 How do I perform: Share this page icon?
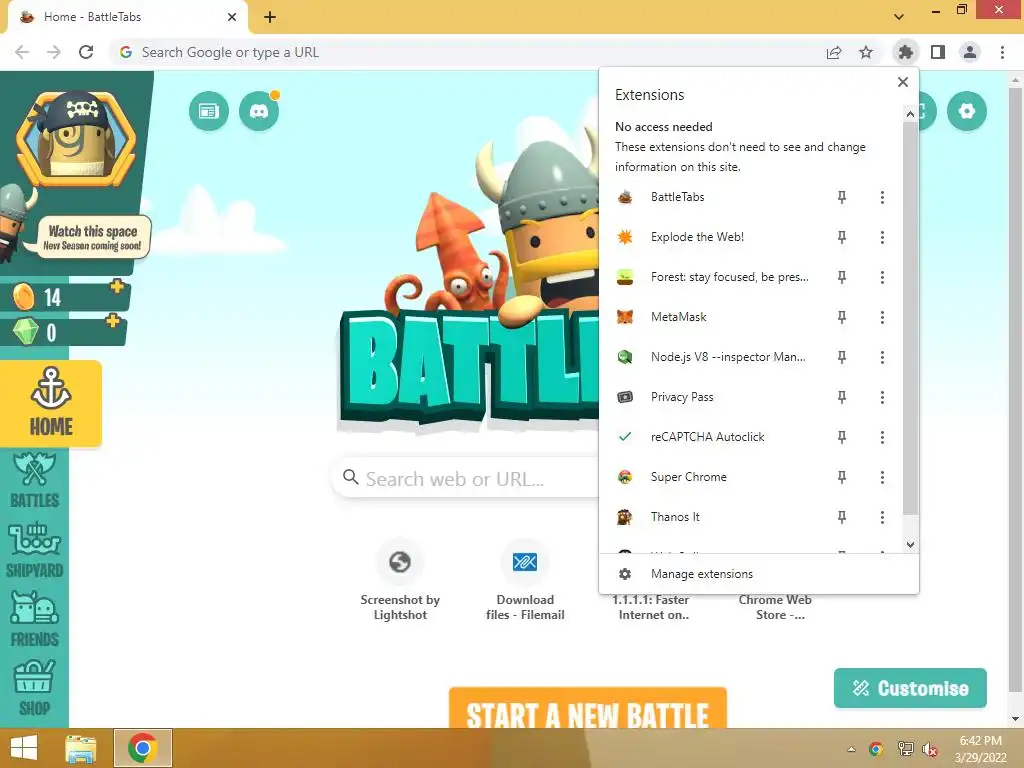[x=834, y=52]
